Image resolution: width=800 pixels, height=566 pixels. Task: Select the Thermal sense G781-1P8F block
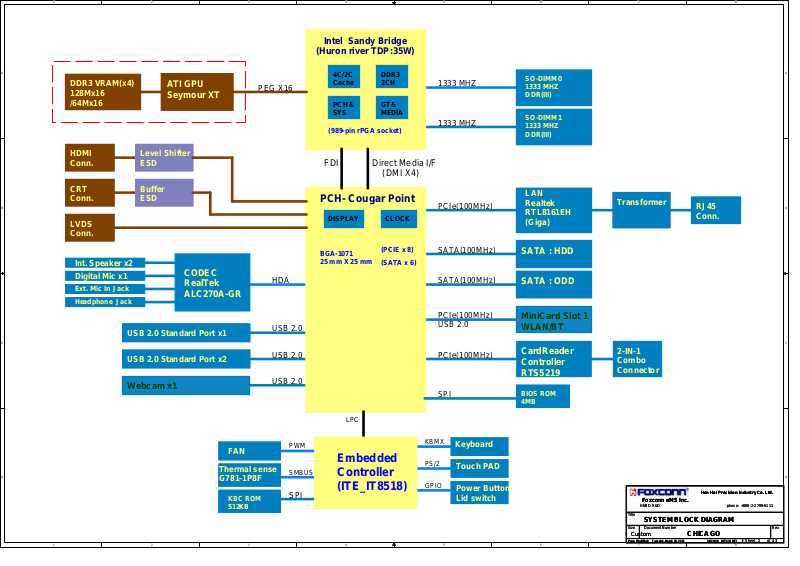(x=248, y=474)
